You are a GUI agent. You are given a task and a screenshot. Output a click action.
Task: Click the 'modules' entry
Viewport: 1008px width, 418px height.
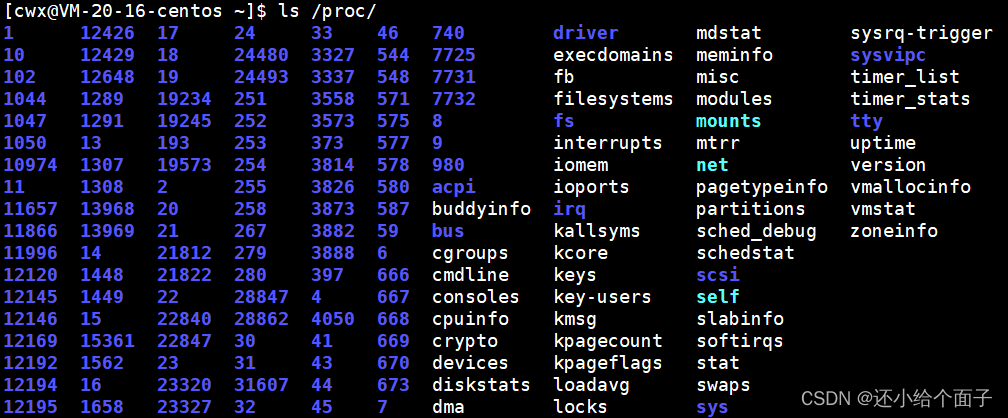(734, 99)
